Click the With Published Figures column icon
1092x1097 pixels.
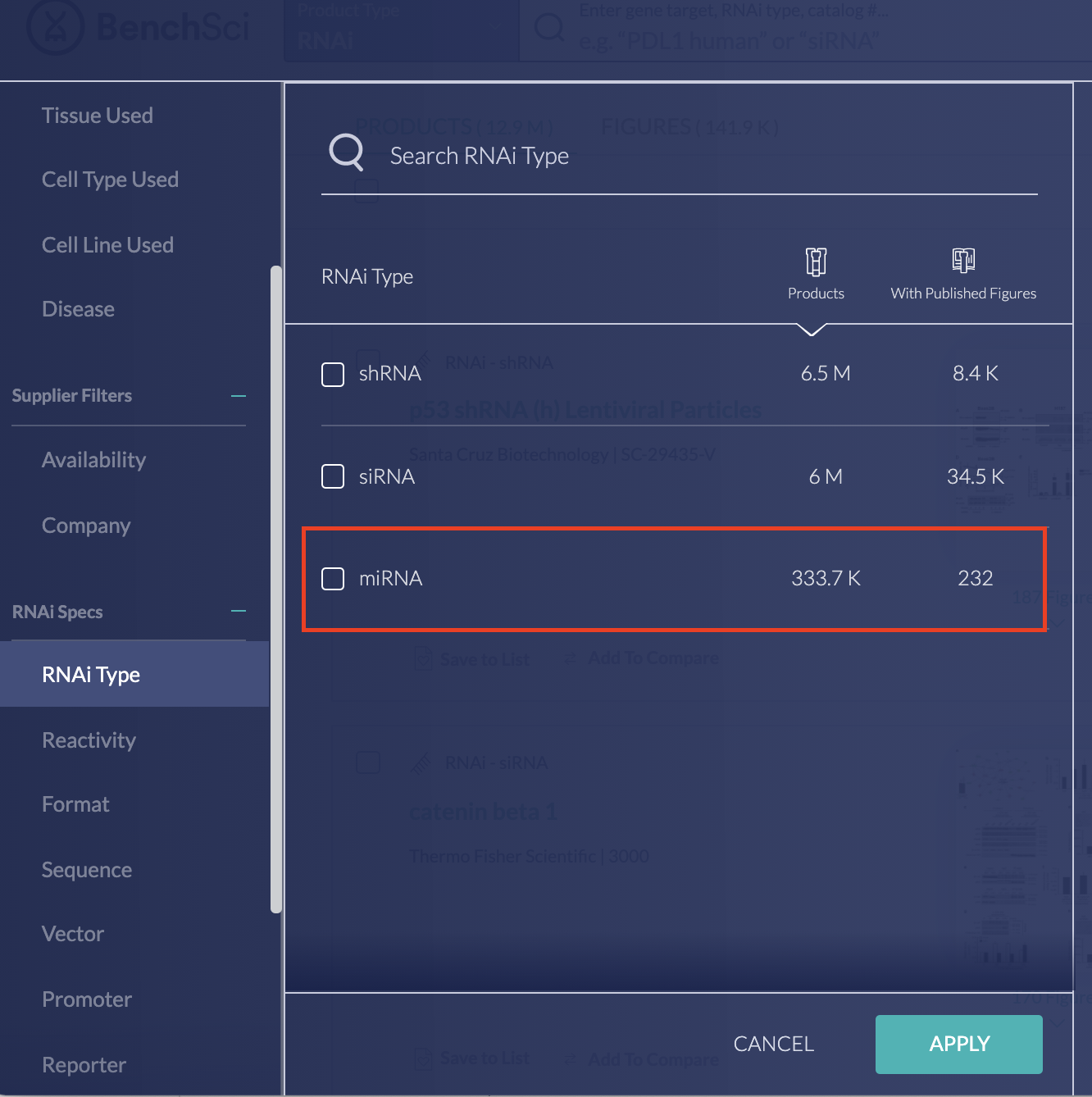click(x=963, y=261)
